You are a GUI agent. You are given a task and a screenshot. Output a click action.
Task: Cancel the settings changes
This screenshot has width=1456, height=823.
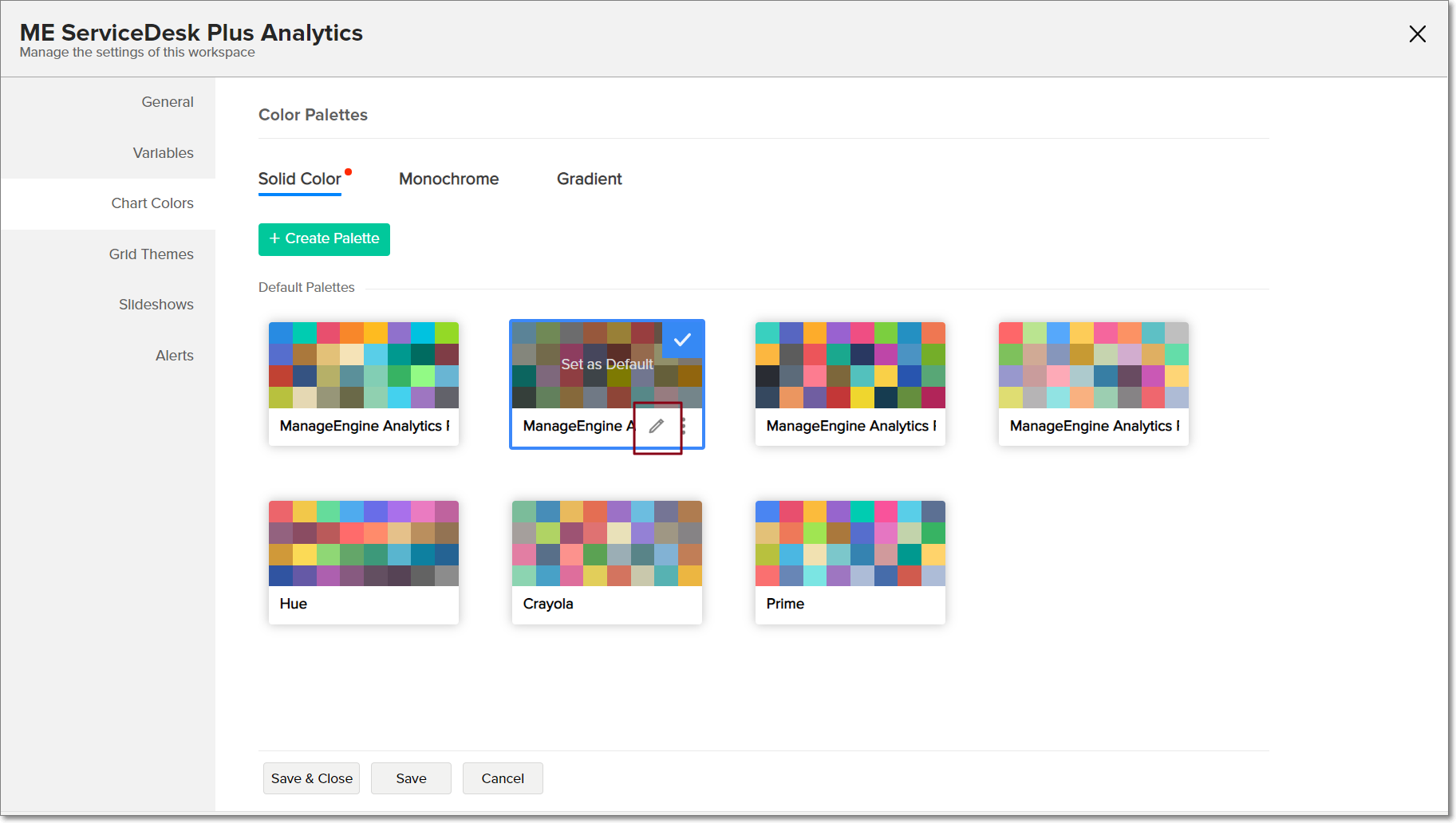503,778
